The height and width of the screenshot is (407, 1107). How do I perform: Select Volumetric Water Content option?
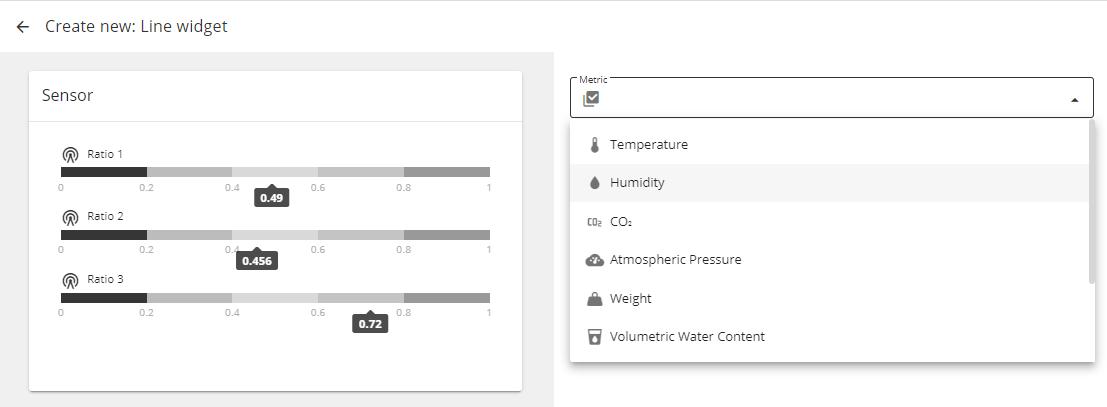(687, 337)
